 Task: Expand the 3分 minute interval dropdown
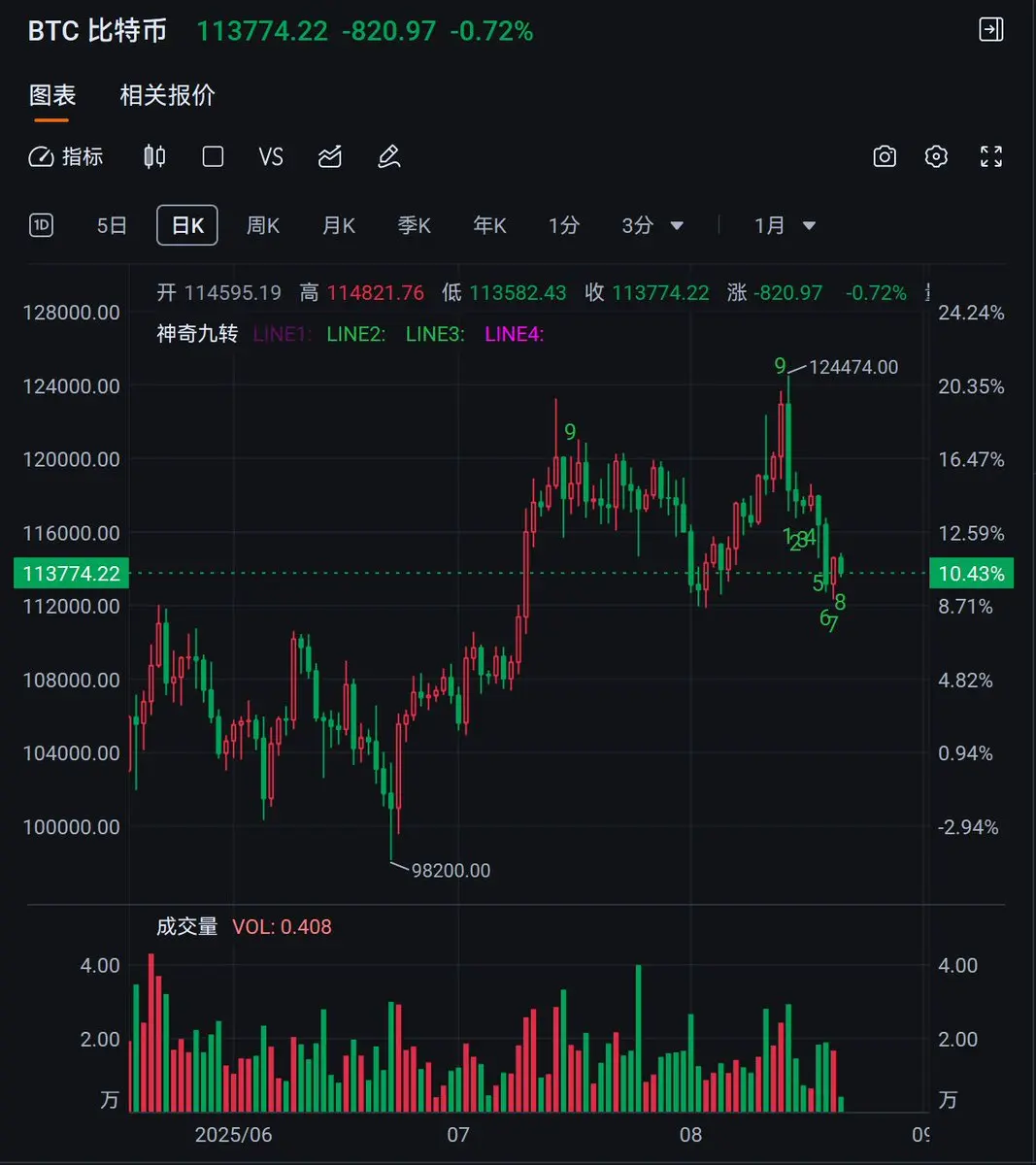pos(652,225)
